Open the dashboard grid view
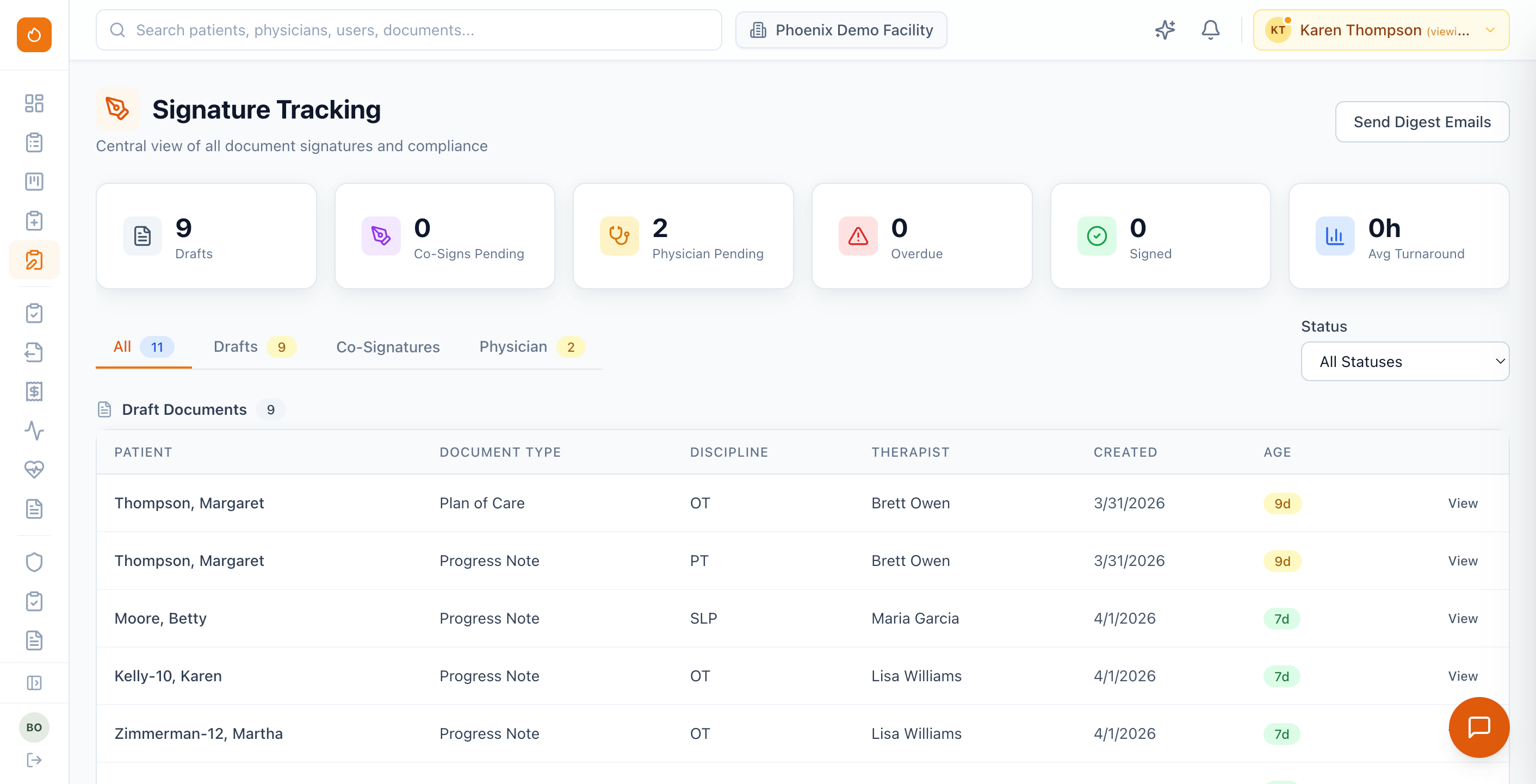Viewport: 1536px width, 784px height. (34, 103)
